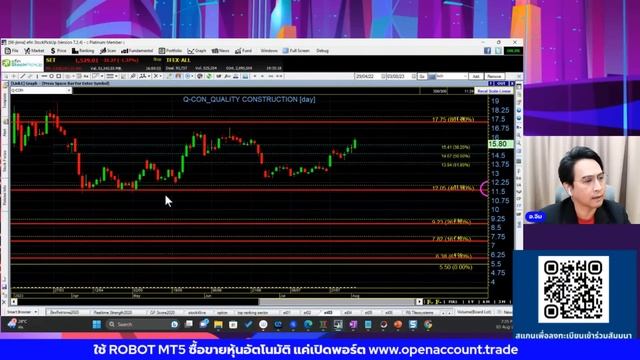Image resolution: width=640 pixels, height=360 pixels.
Task: Click the Twitter share icon
Action: (x=498, y=51)
